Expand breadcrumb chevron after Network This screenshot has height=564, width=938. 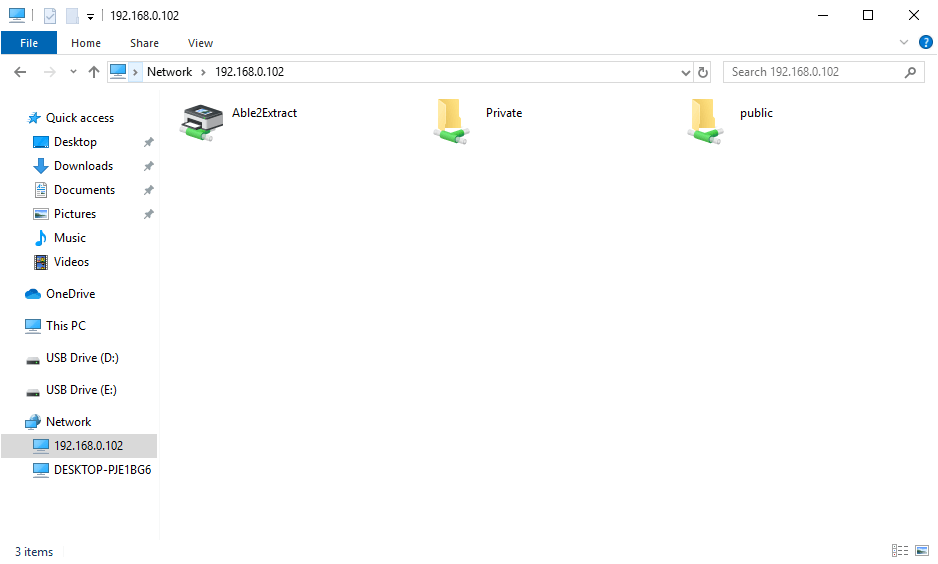click(x=203, y=72)
